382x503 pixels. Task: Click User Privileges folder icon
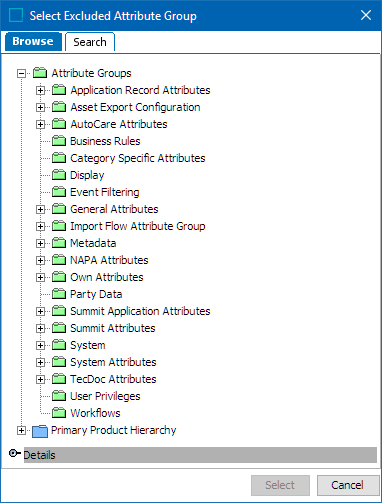click(59, 396)
